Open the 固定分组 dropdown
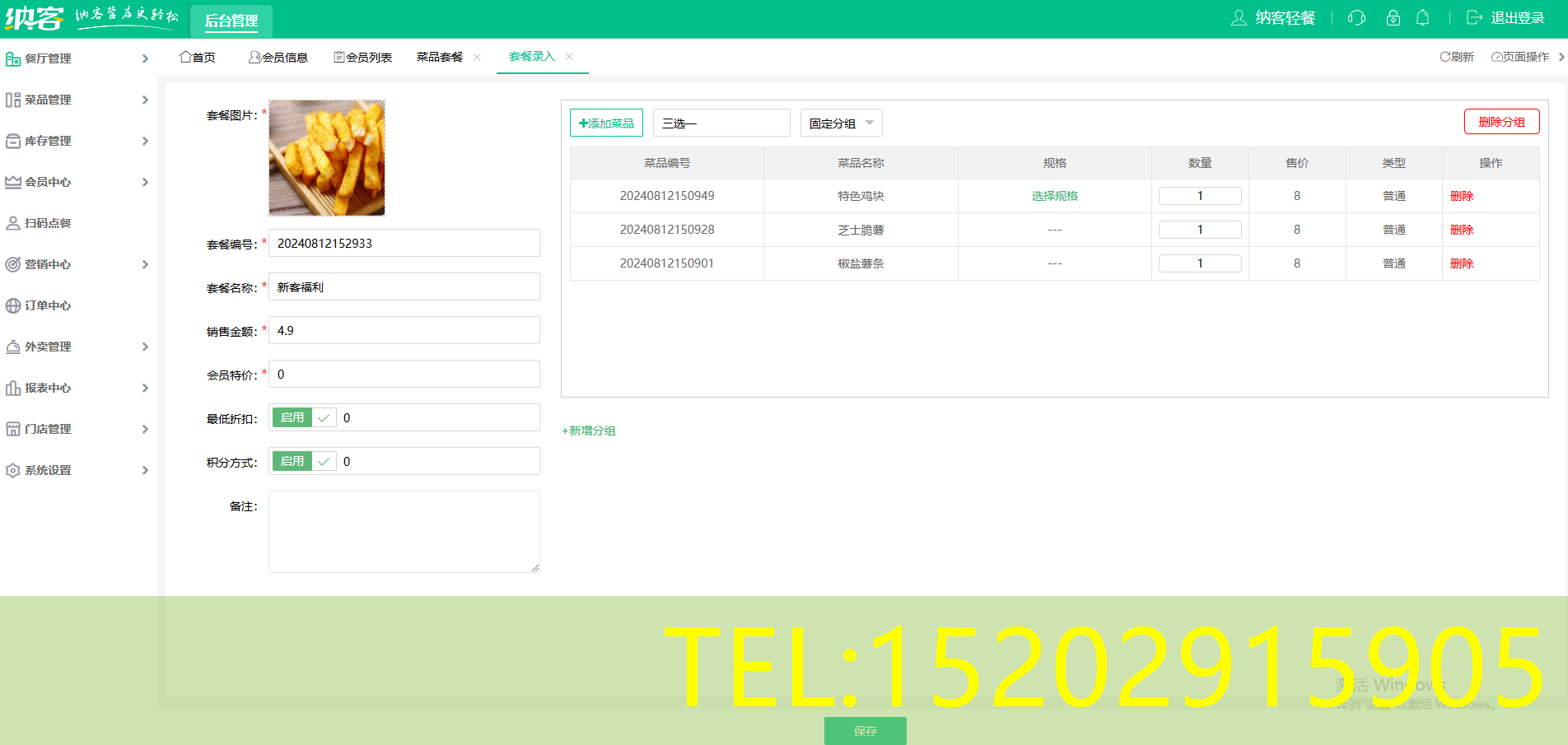1568x745 pixels. click(841, 123)
